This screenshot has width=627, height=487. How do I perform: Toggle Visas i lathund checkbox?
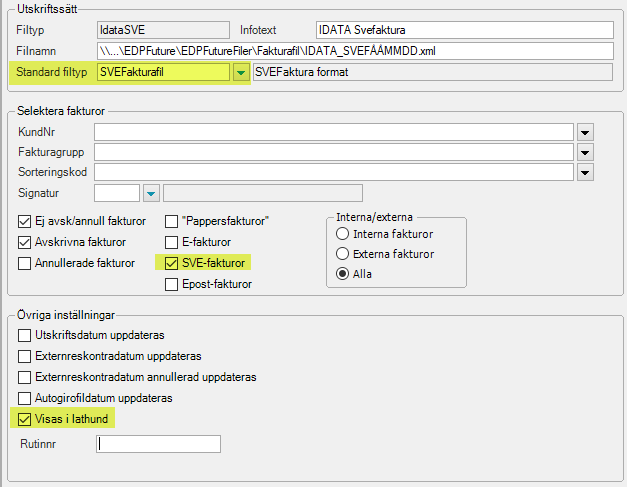(24, 419)
